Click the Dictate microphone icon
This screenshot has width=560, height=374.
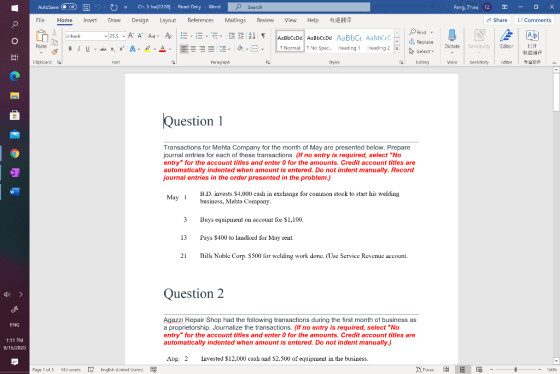click(x=452, y=36)
